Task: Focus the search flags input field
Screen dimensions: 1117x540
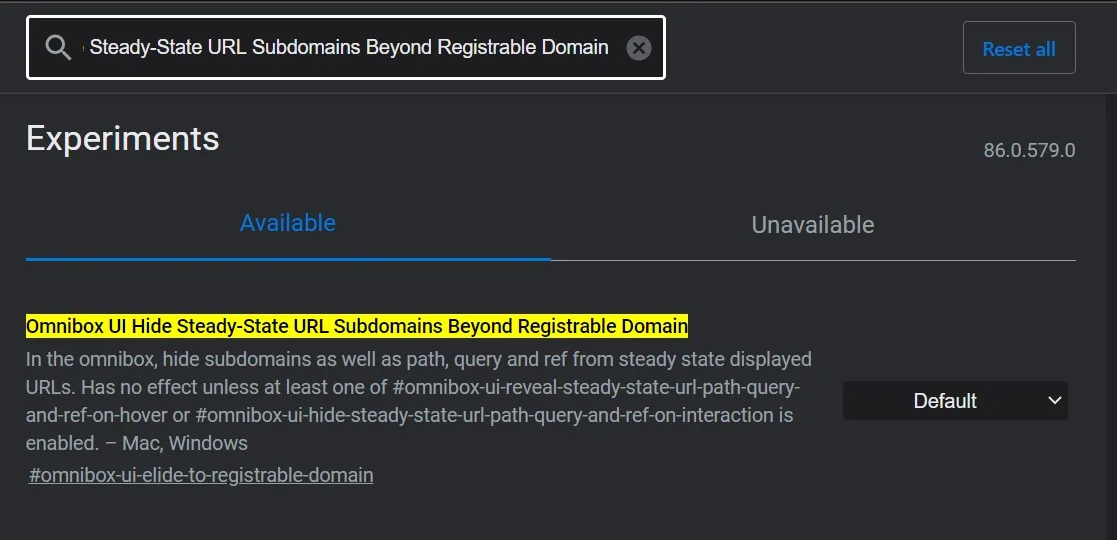Action: [350, 47]
